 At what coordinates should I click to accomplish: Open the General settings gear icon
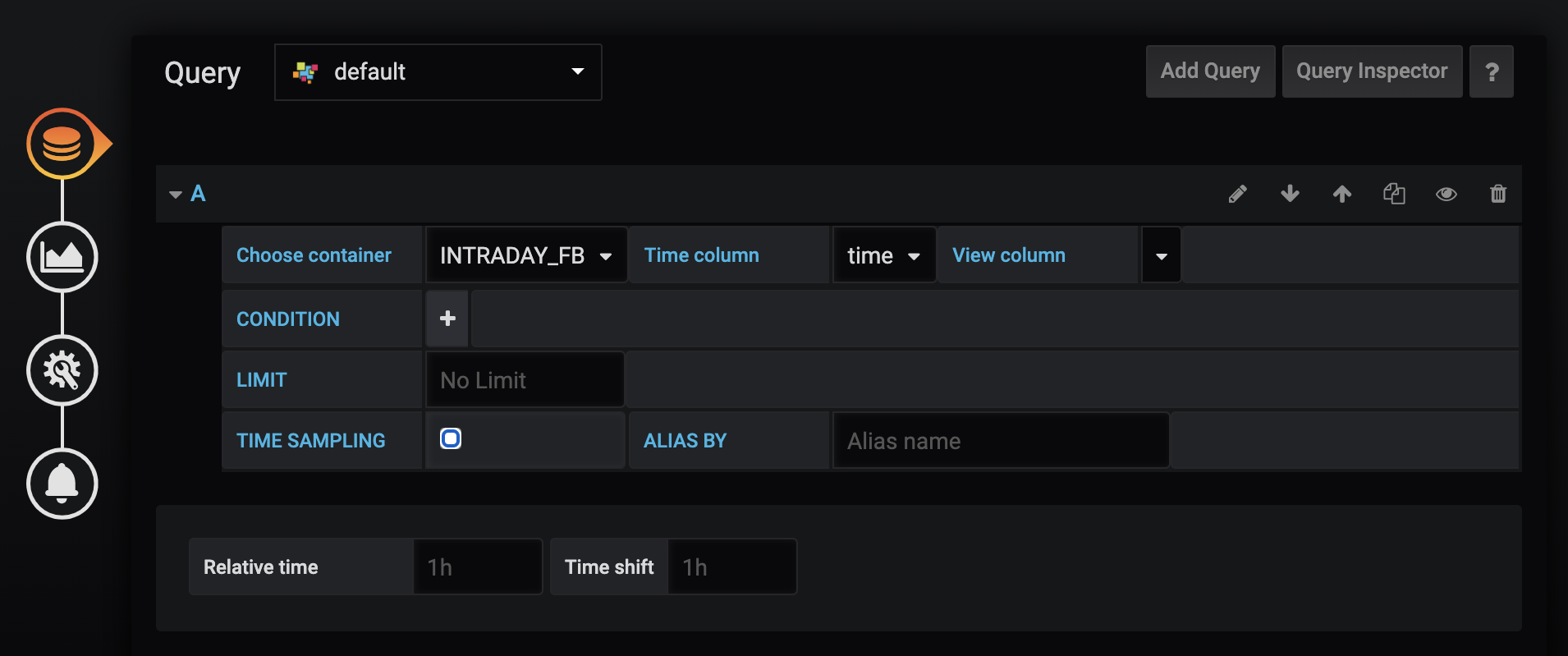[62, 370]
